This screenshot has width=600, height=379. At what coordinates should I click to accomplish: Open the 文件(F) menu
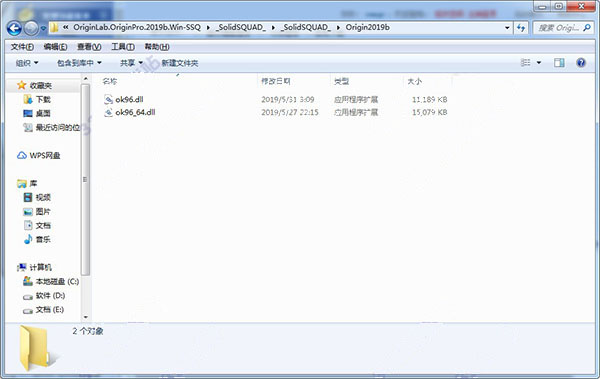coord(22,47)
